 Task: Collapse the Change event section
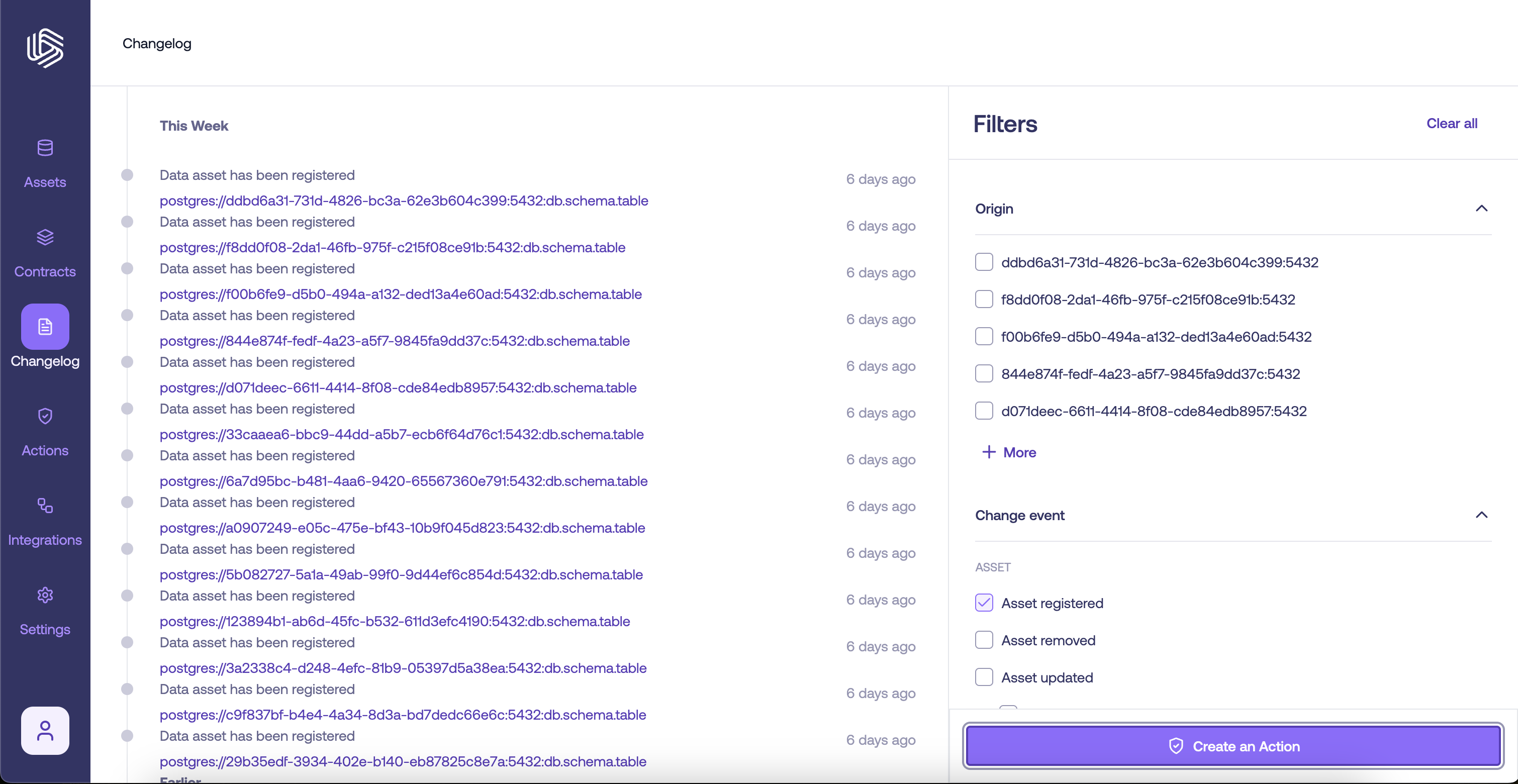[1481, 515]
